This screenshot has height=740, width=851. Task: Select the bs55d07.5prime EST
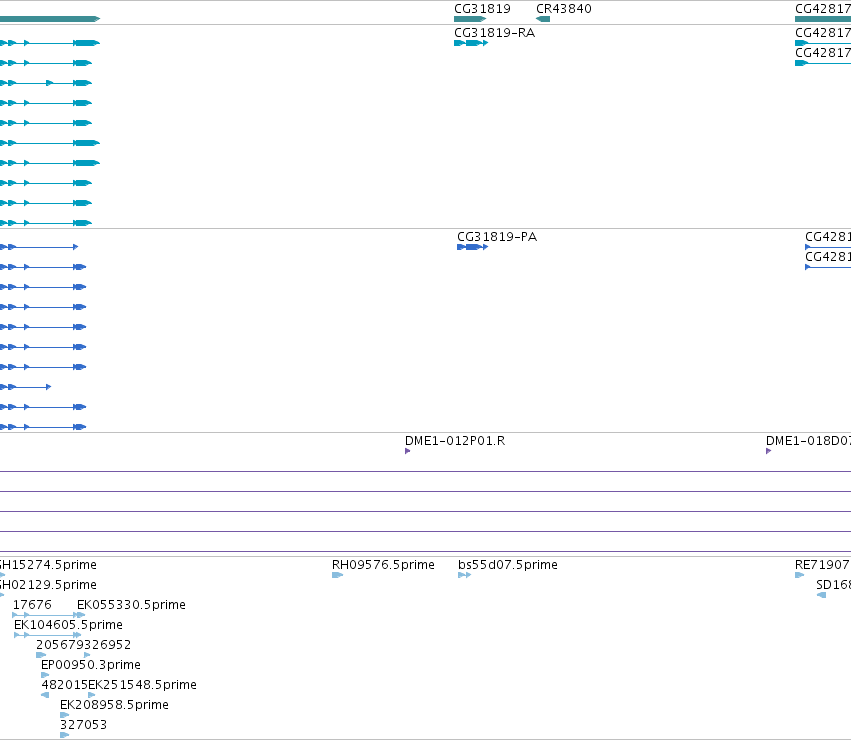point(465,575)
